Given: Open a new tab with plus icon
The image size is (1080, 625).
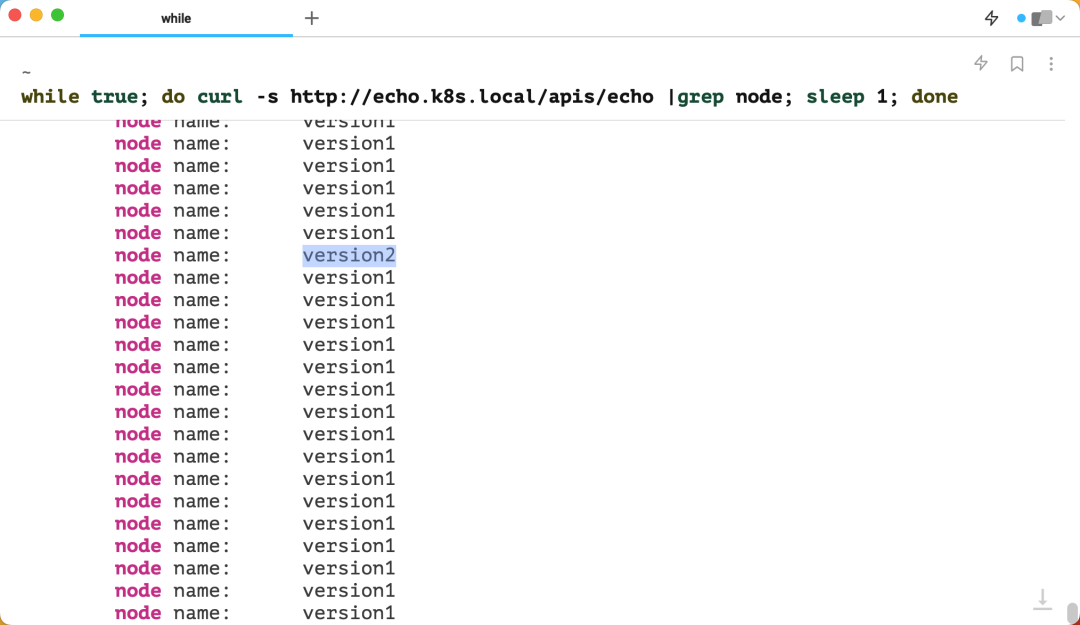Looking at the screenshot, I should (x=311, y=19).
